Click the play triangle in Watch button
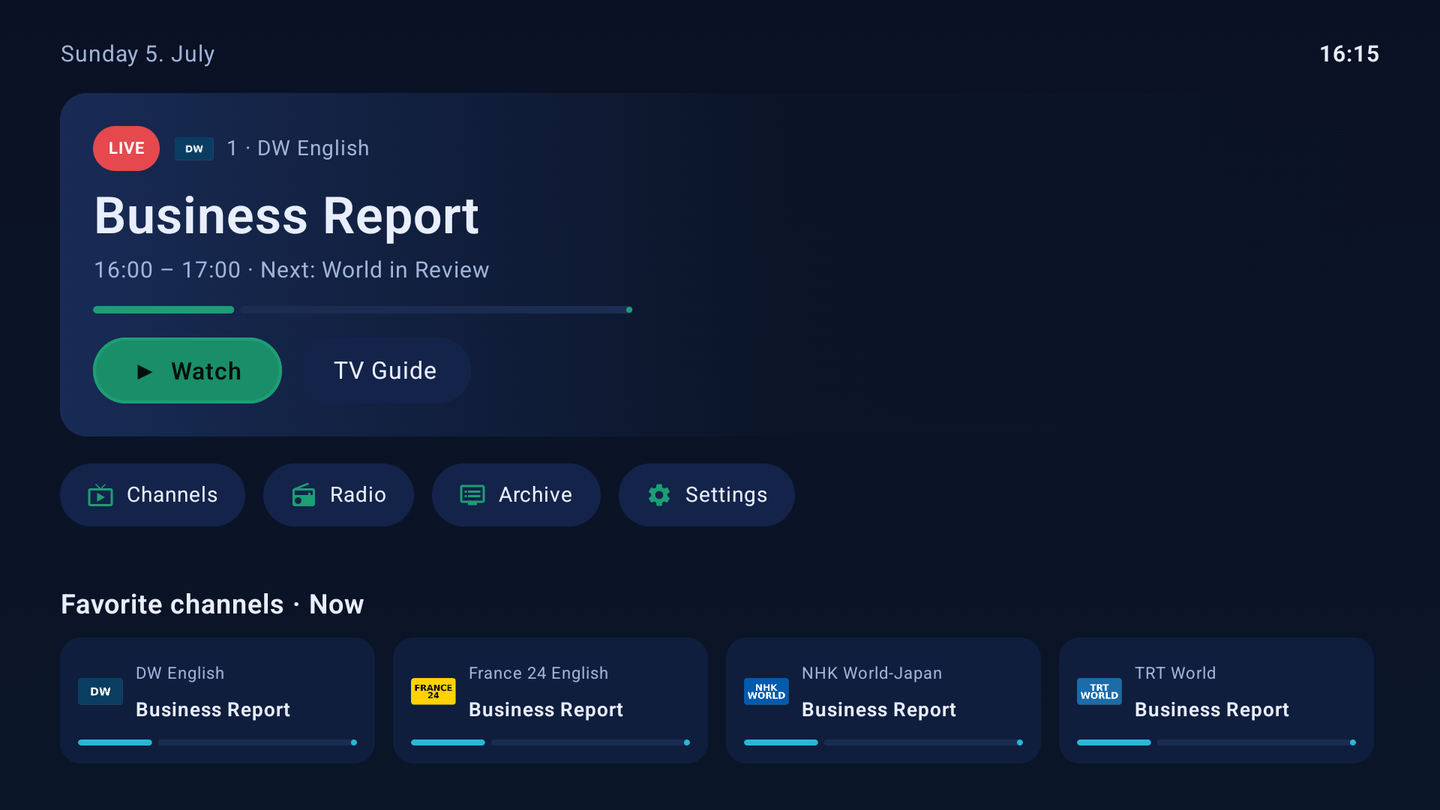 coord(144,372)
